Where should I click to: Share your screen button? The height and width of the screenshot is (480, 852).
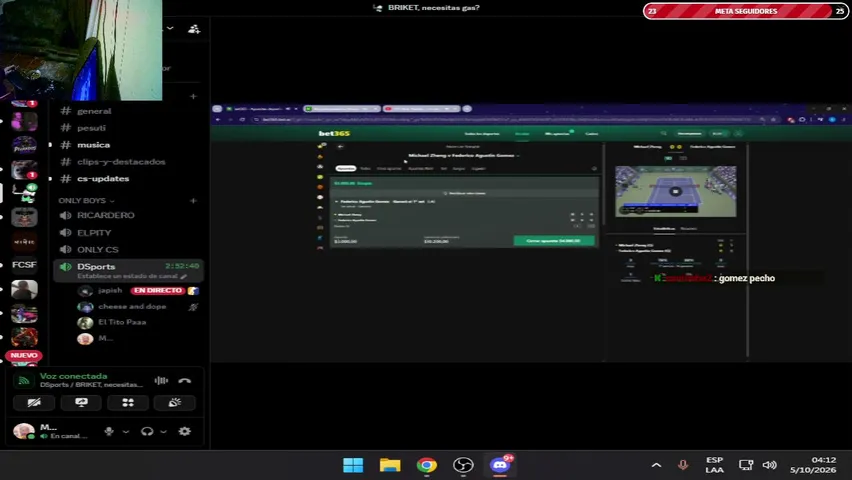tap(82, 403)
